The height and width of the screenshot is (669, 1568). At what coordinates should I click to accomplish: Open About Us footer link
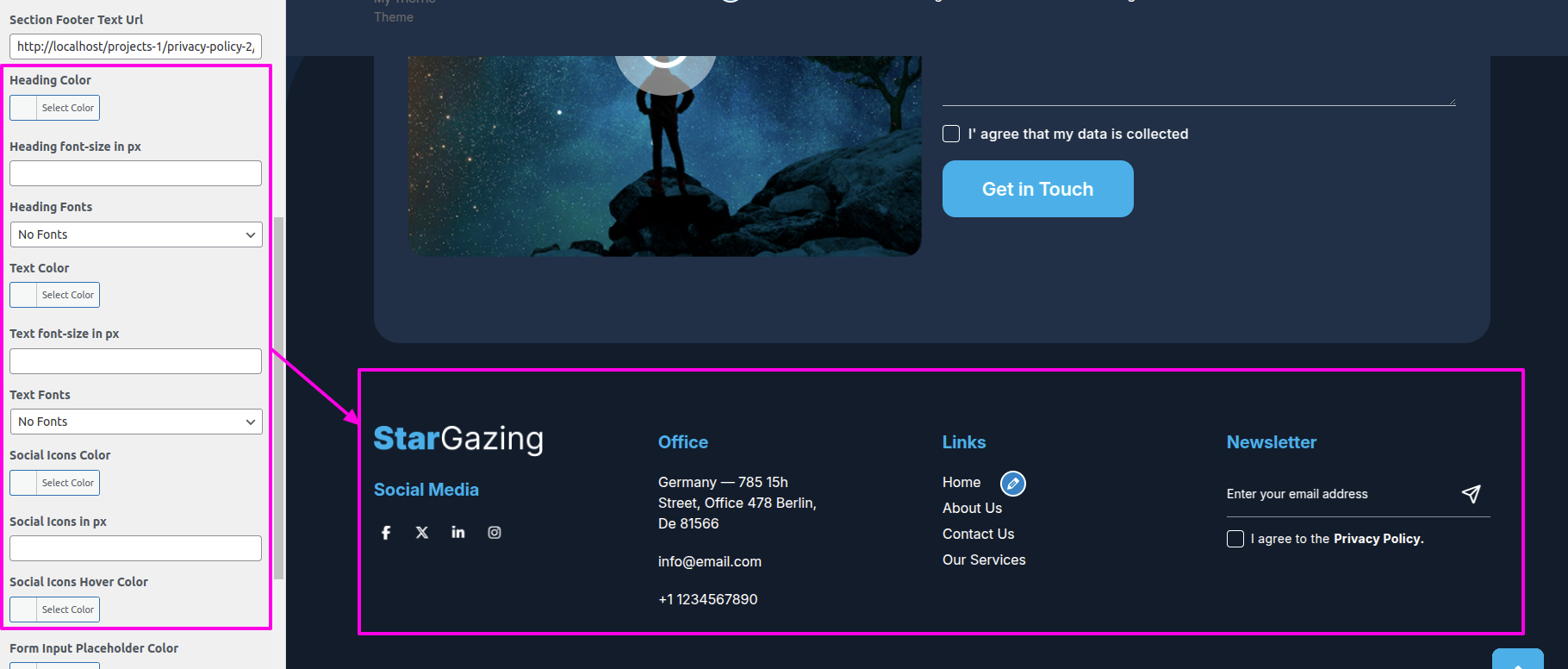pyautogui.click(x=972, y=508)
